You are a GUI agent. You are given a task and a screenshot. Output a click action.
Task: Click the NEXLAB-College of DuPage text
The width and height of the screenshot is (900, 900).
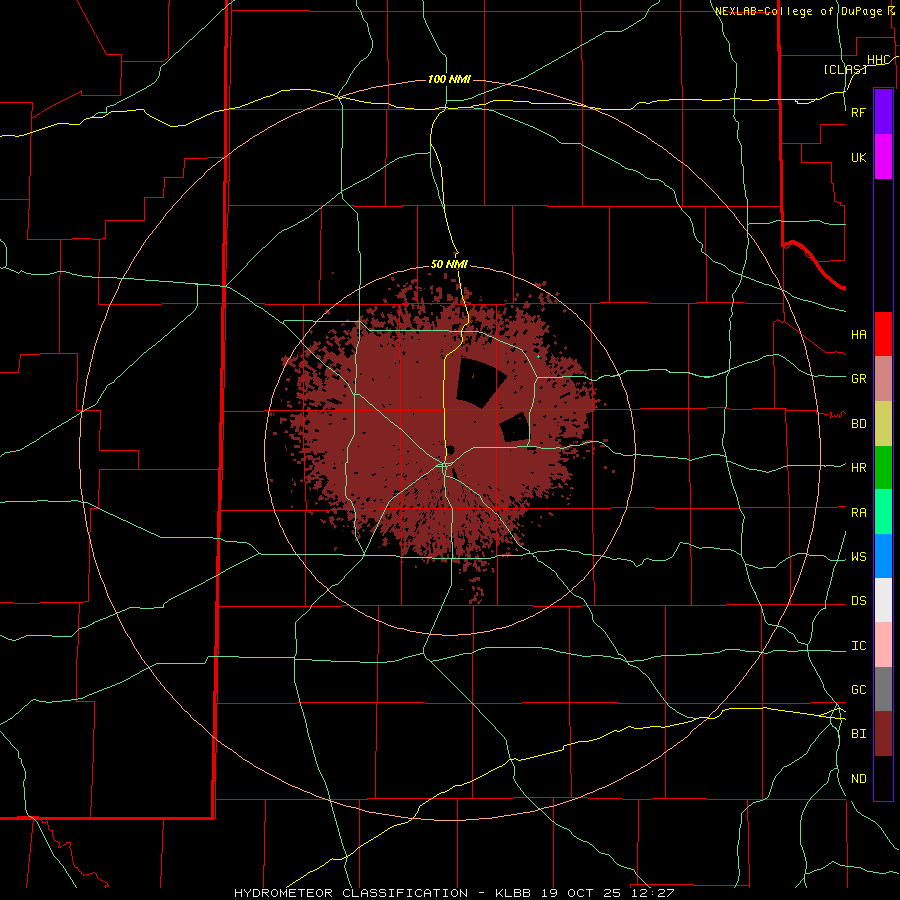click(799, 11)
